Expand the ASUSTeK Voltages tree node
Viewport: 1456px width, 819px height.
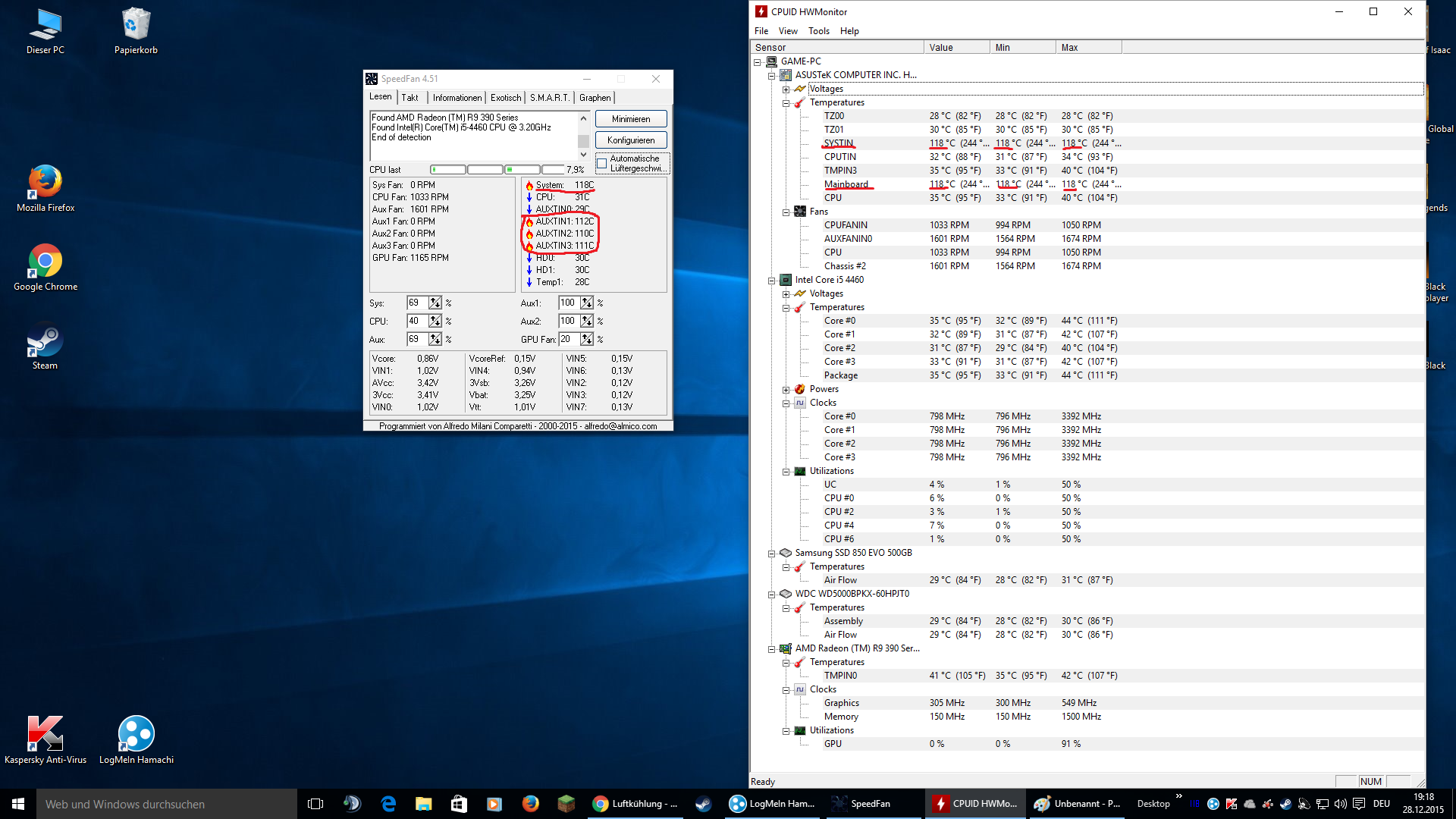786,89
